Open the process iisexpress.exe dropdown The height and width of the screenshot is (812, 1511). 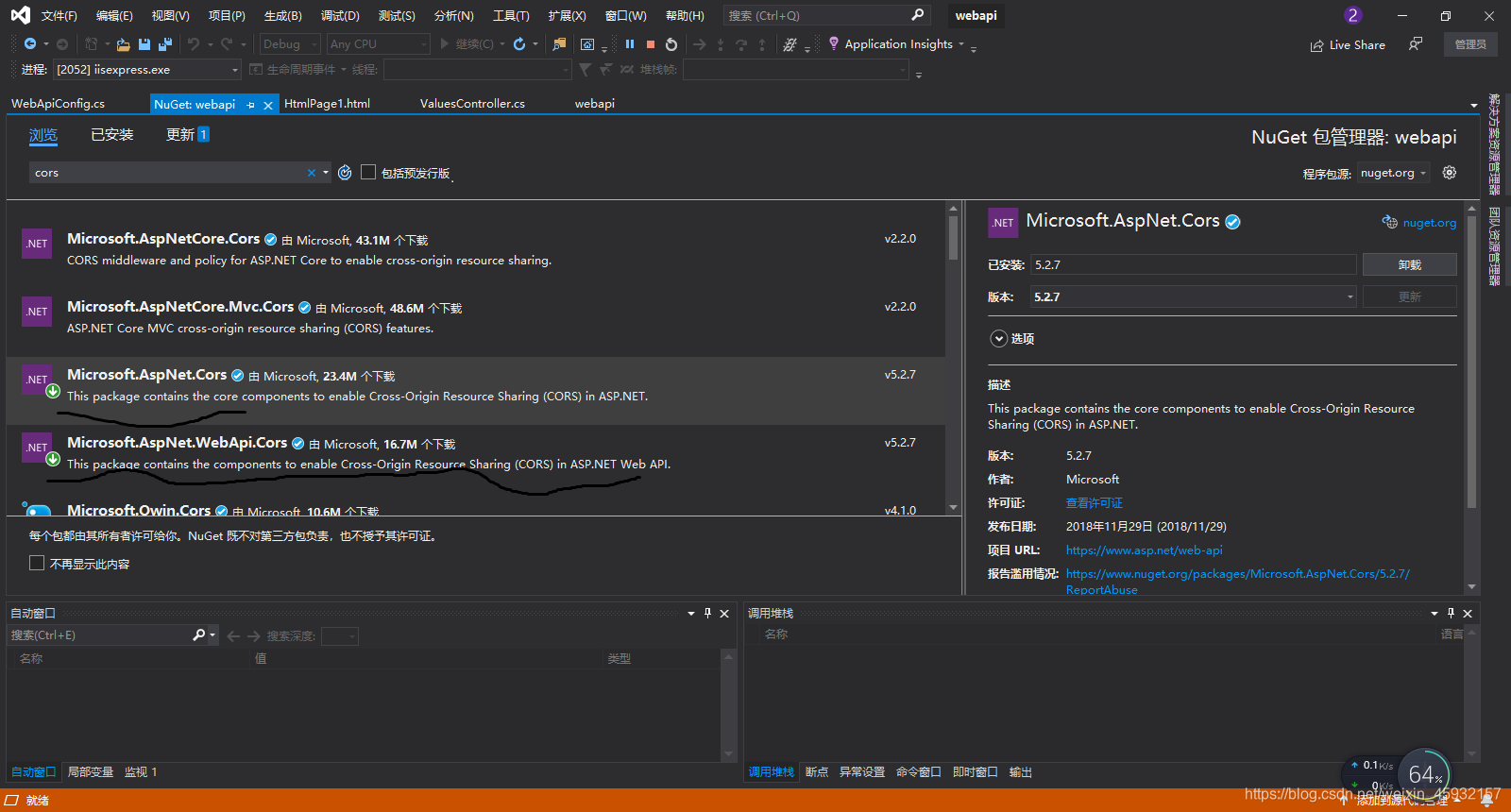point(147,70)
